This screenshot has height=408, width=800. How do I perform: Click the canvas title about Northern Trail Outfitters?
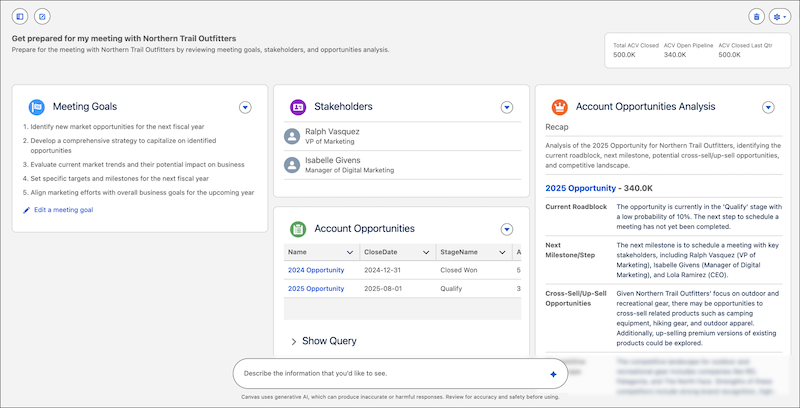(x=124, y=38)
